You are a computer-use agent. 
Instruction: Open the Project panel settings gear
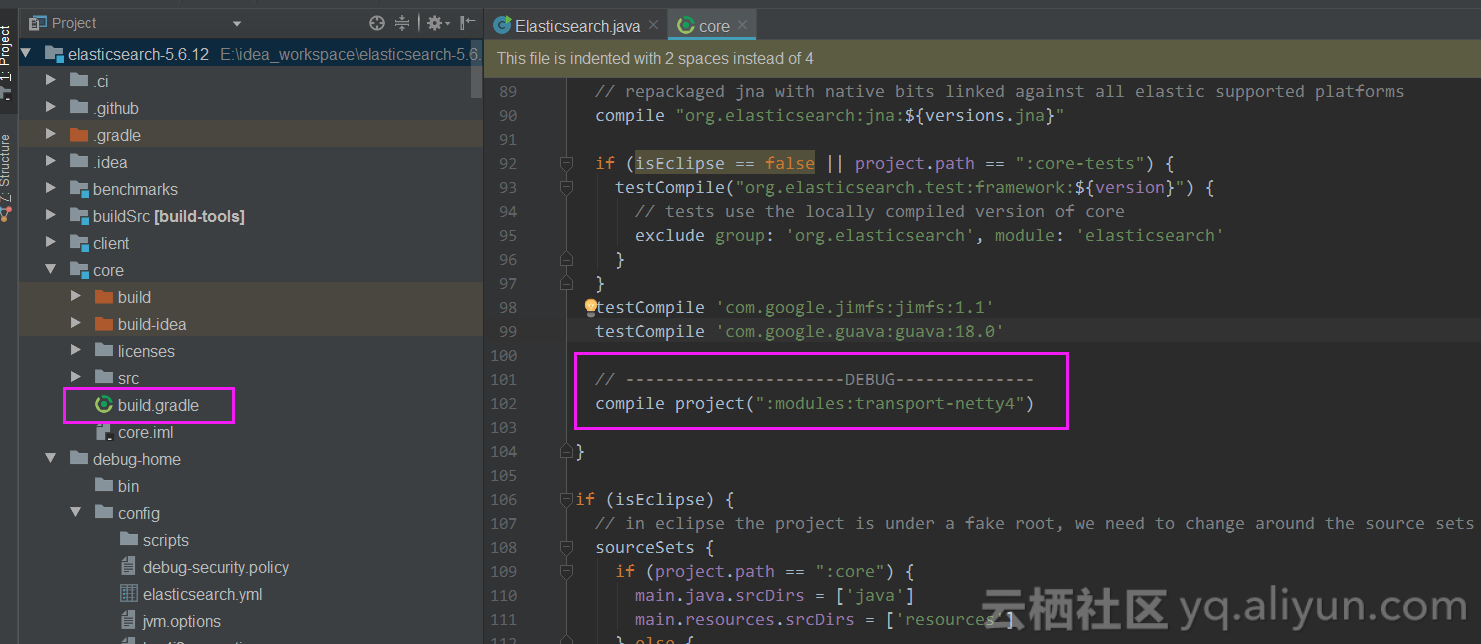[x=435, y=22]
